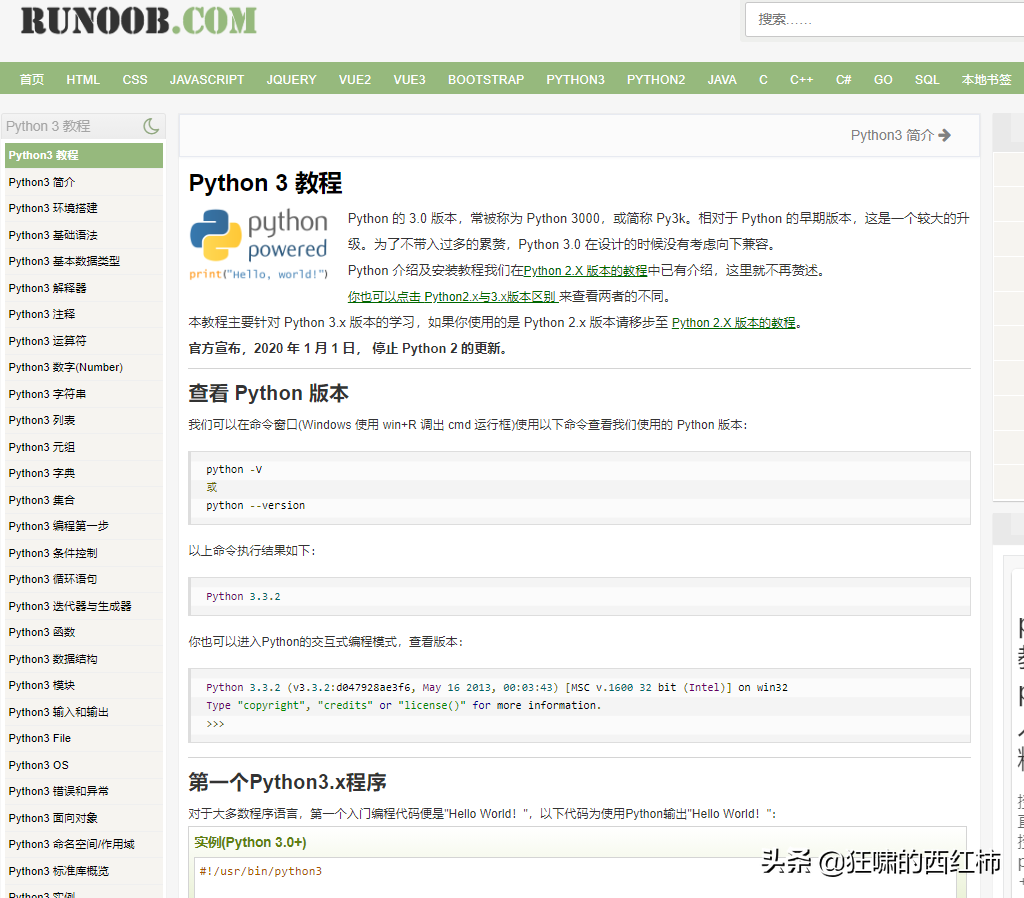Image resolution: width=1024 pixels, height=898 pixels.
Task: Open the C nav item
Action: pos(763,79)
